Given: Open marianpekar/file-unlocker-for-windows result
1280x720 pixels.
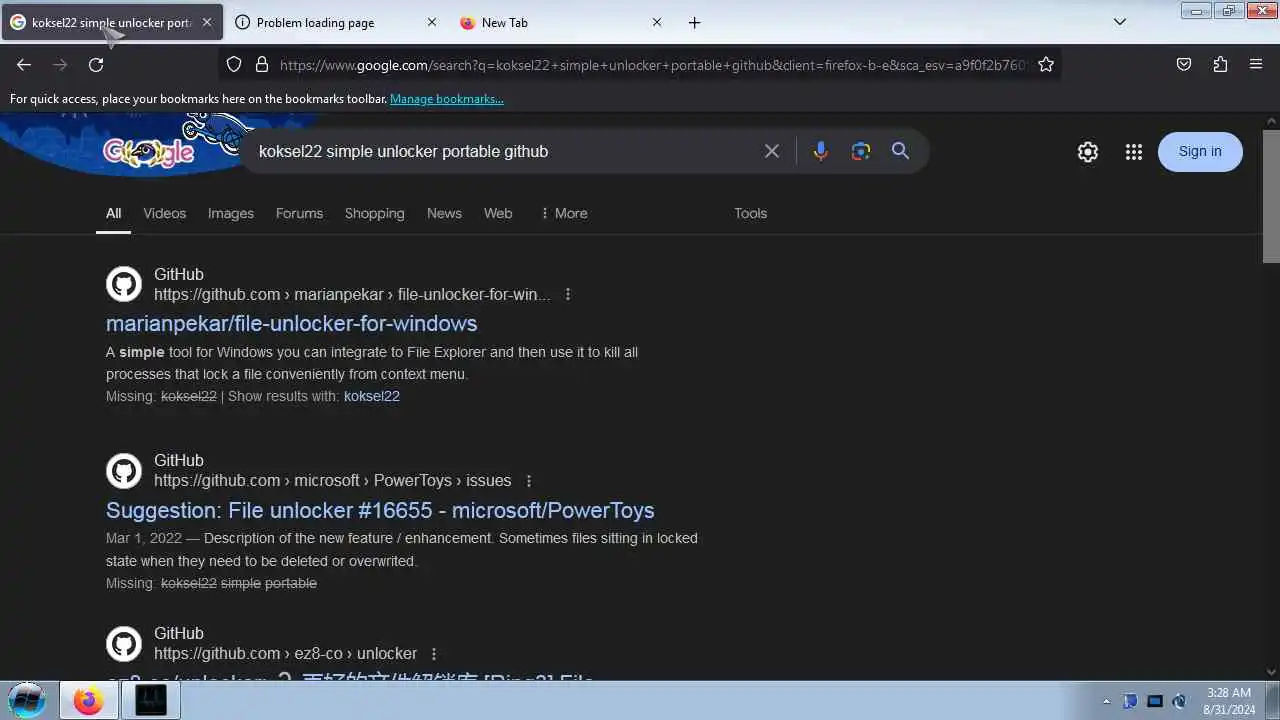Looking at the screenshot, I should (291, 323).
